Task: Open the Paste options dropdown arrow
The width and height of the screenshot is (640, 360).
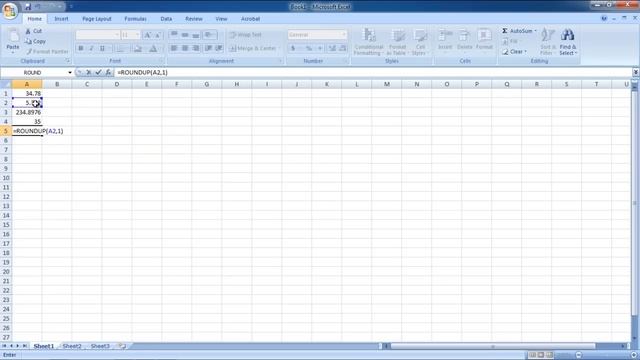Action: 13,53
